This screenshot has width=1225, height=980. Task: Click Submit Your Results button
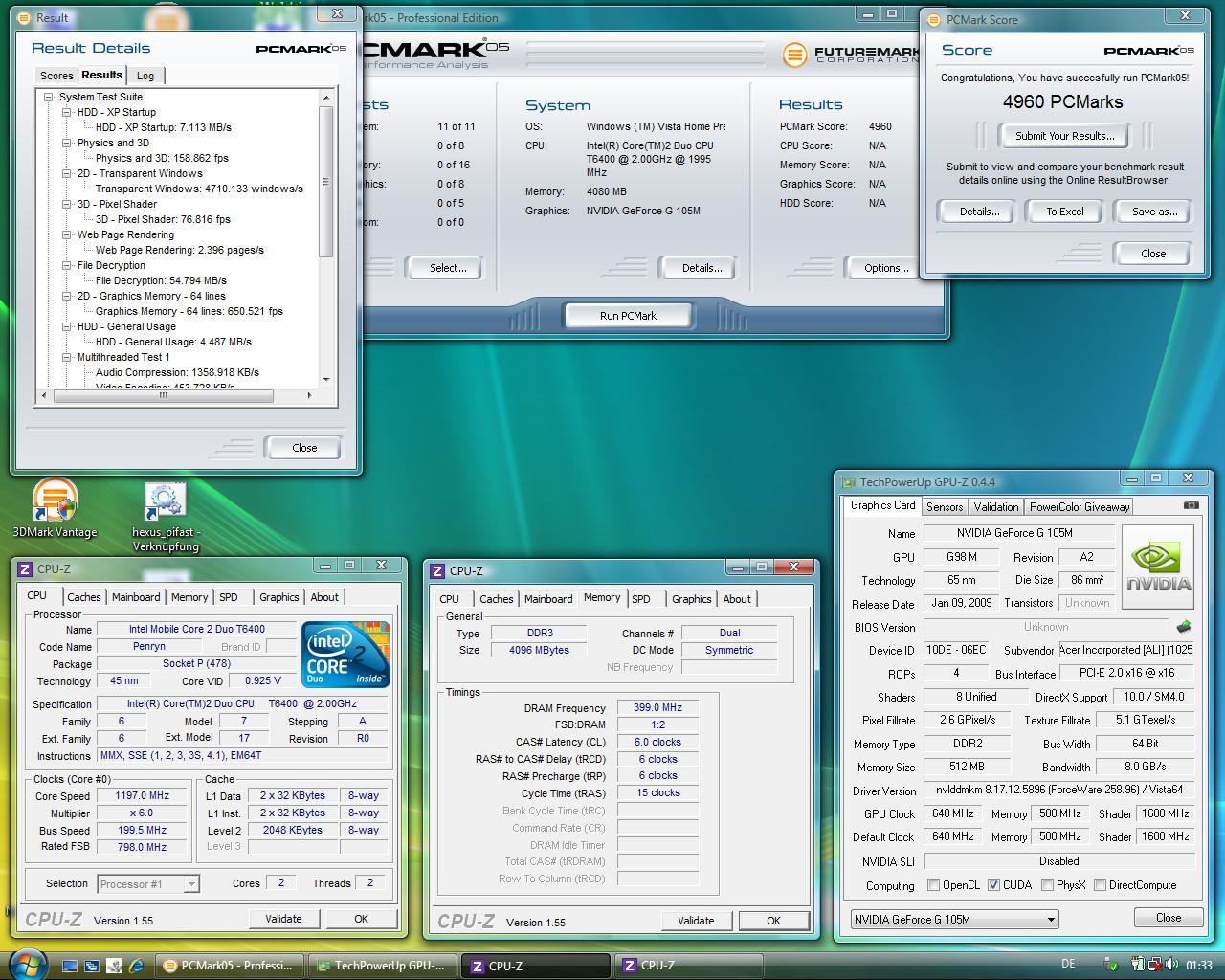1064,136
